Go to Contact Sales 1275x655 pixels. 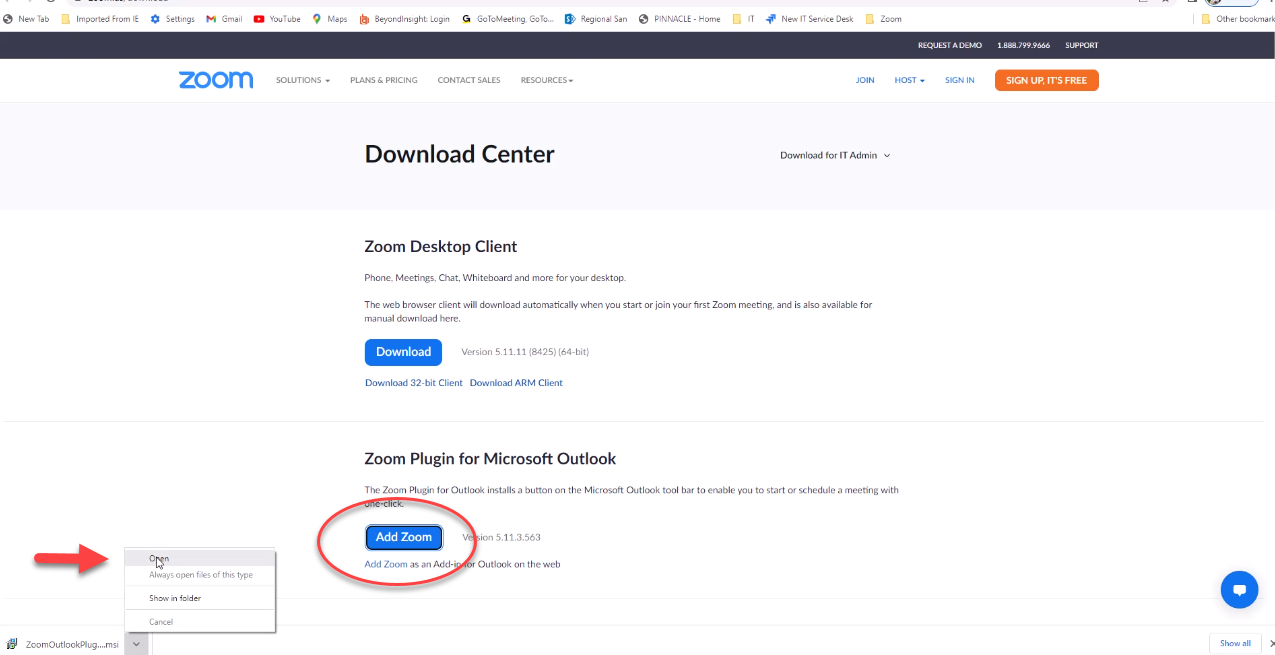(x=469, y=80)
